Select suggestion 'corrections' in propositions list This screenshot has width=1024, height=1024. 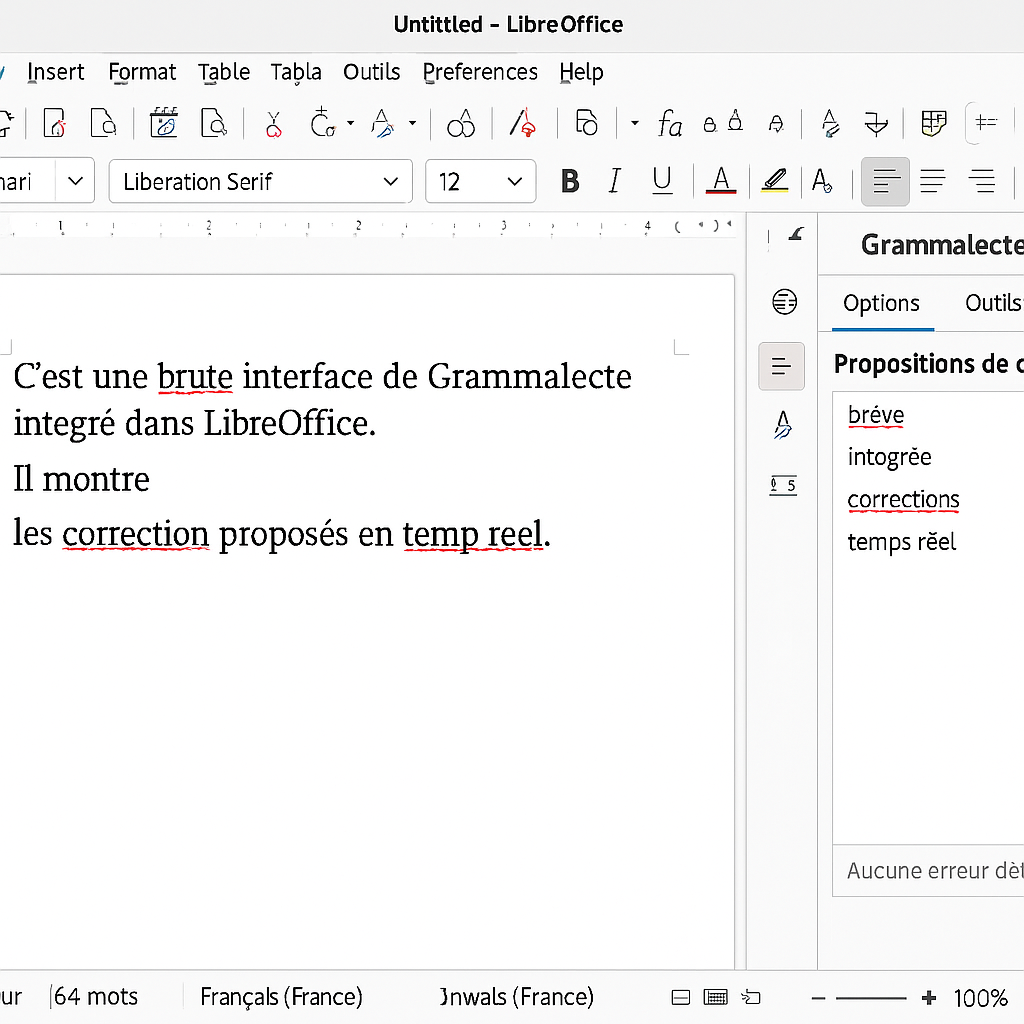click(903, 500)
